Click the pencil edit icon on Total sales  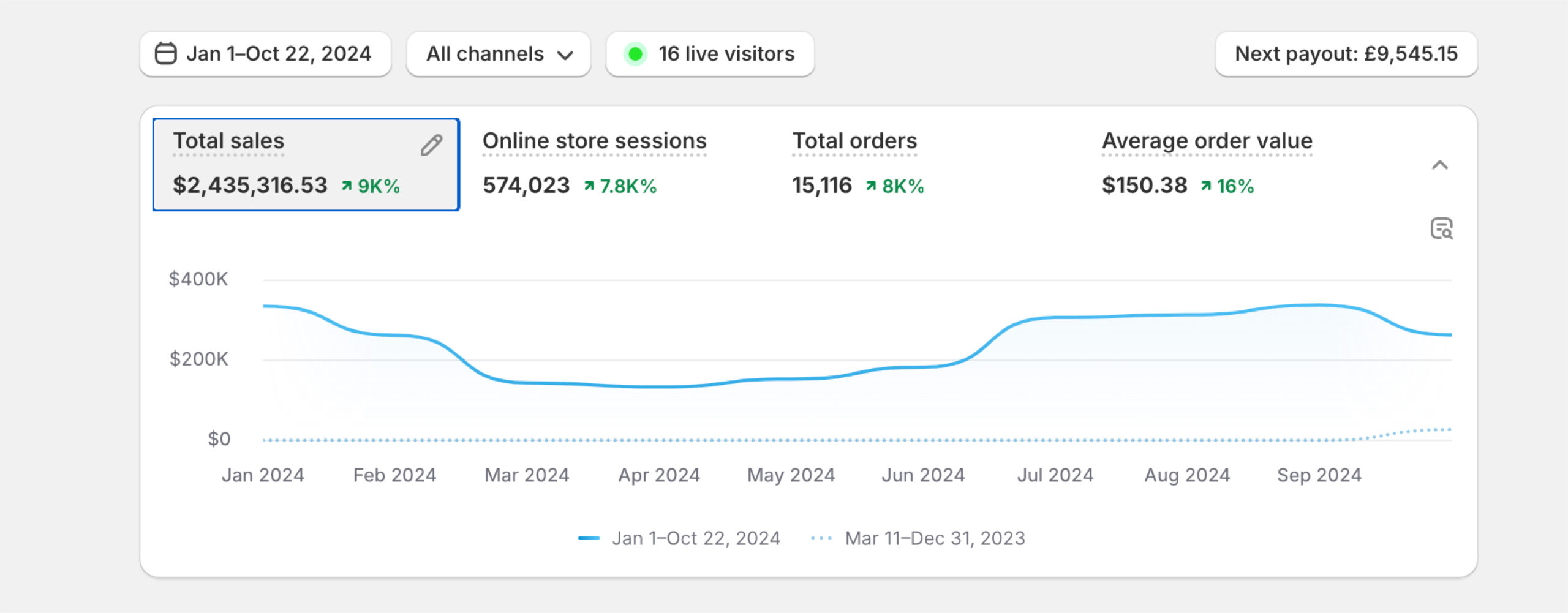point(431,145)
